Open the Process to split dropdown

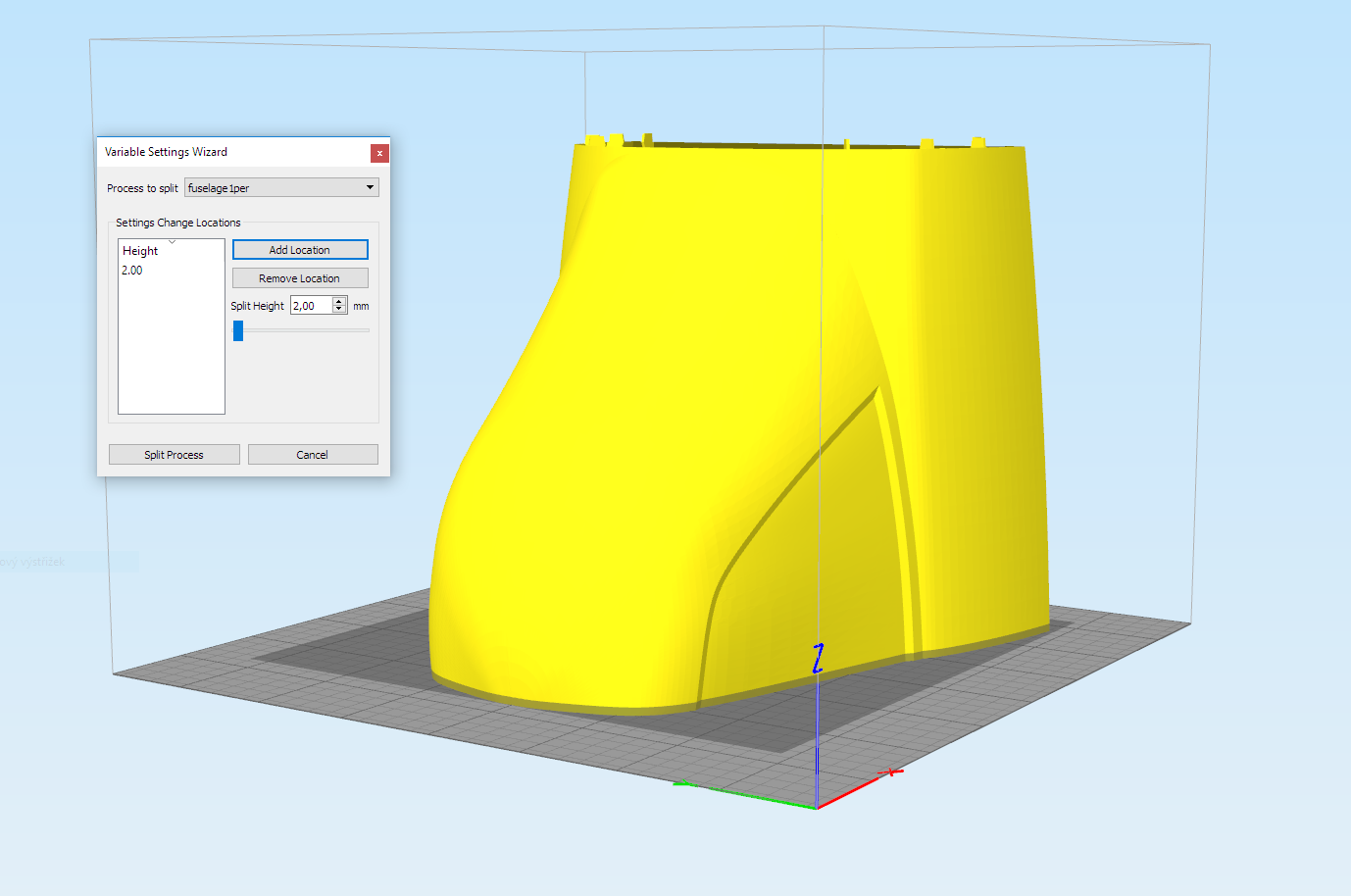click(281, 188)
